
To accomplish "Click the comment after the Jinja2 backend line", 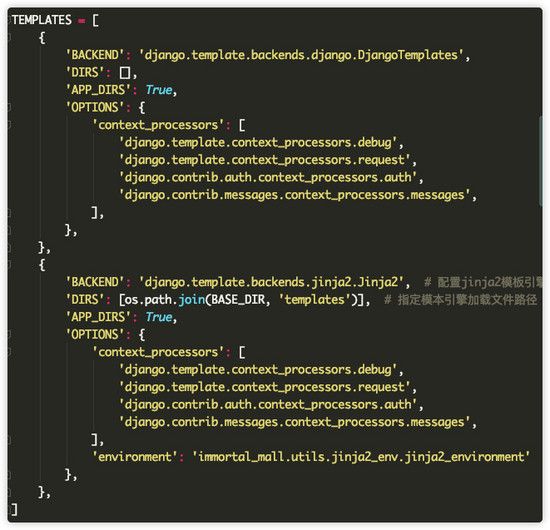I will point(483,282).
